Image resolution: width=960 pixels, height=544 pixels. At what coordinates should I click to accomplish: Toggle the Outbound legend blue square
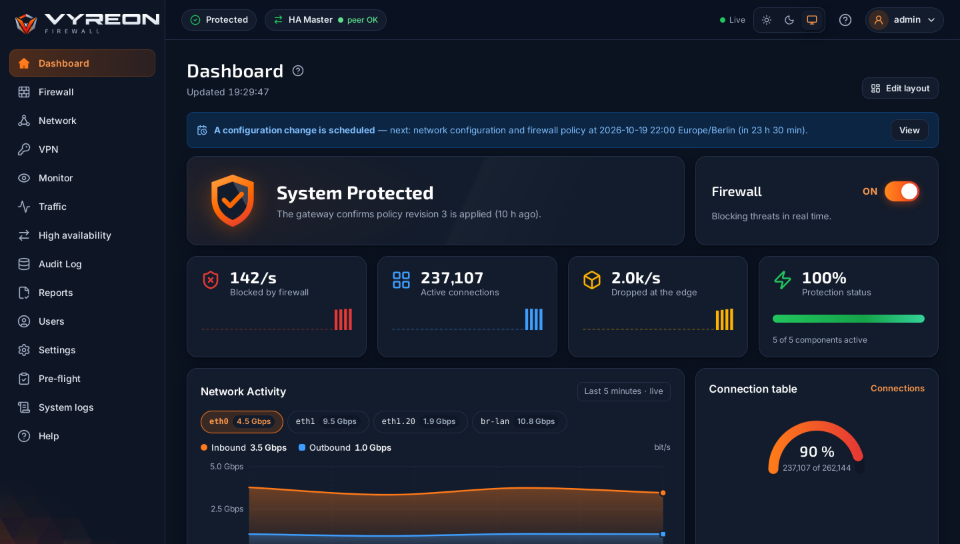pos(302,448)
